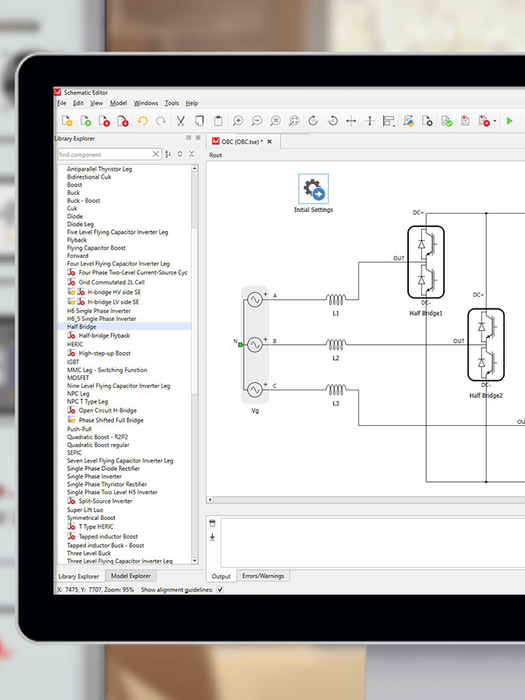Click the expand/collapse tree icon beside search
The height and width of the screenshot is (700, 525).
coord(179,154)
